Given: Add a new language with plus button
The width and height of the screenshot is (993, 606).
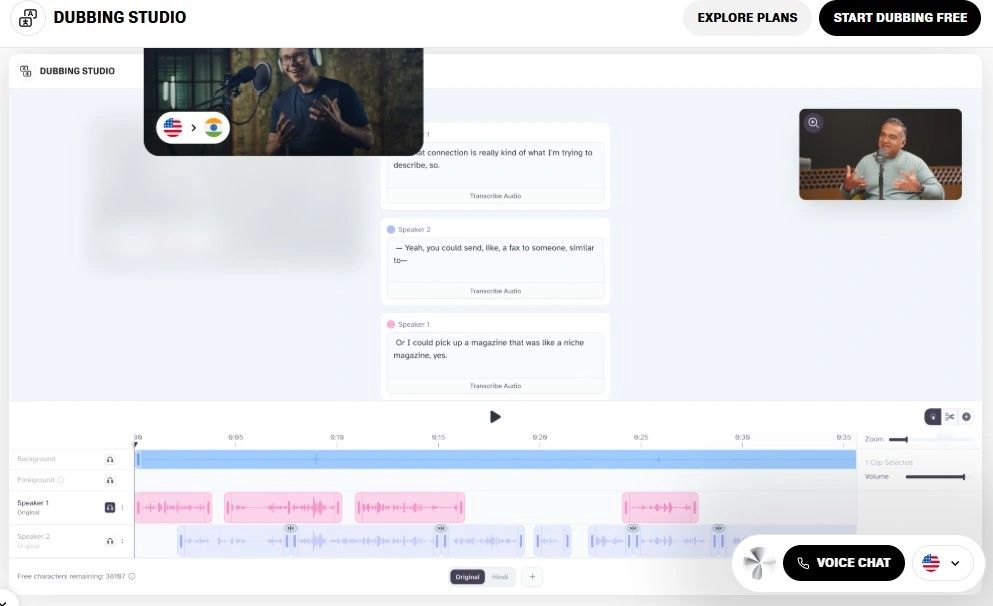Looking at the screenshot, I should (532, 577).
